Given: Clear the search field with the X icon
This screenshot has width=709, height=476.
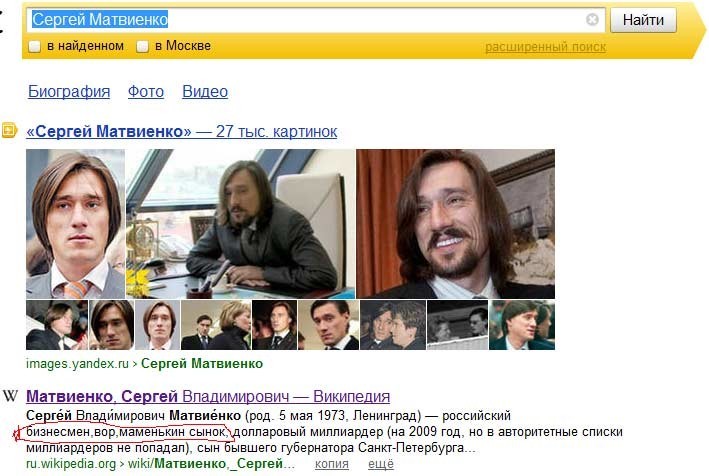Looking at the screenshot, I should (592, 20).
